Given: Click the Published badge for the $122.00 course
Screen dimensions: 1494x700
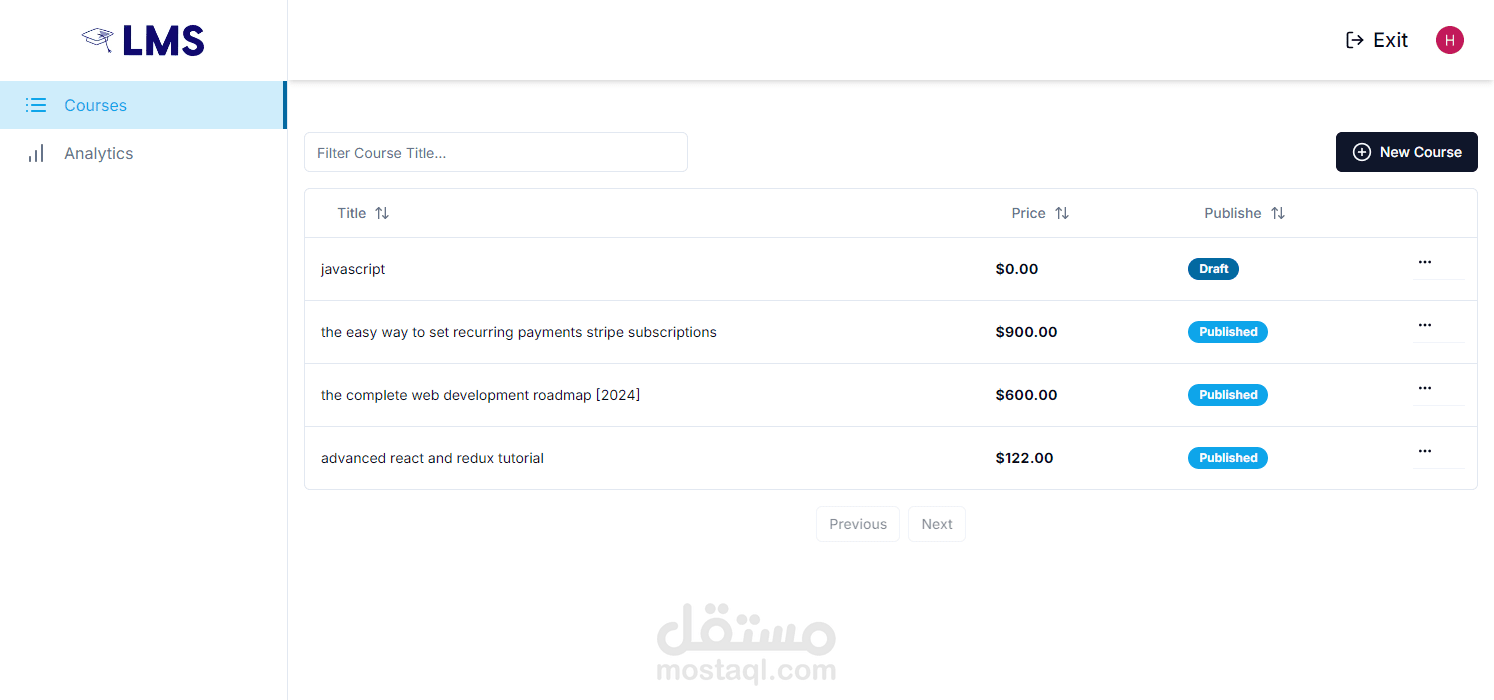Looking at the screenshot, I should coord(1228,458).
